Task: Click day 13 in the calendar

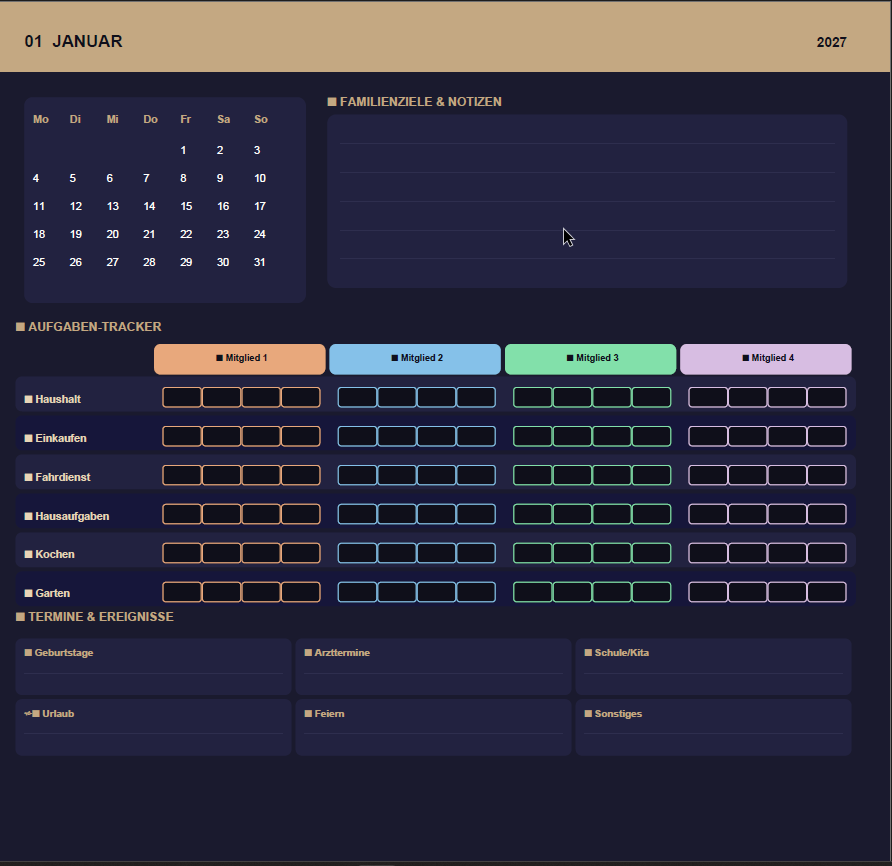Action: pos(113,206)
